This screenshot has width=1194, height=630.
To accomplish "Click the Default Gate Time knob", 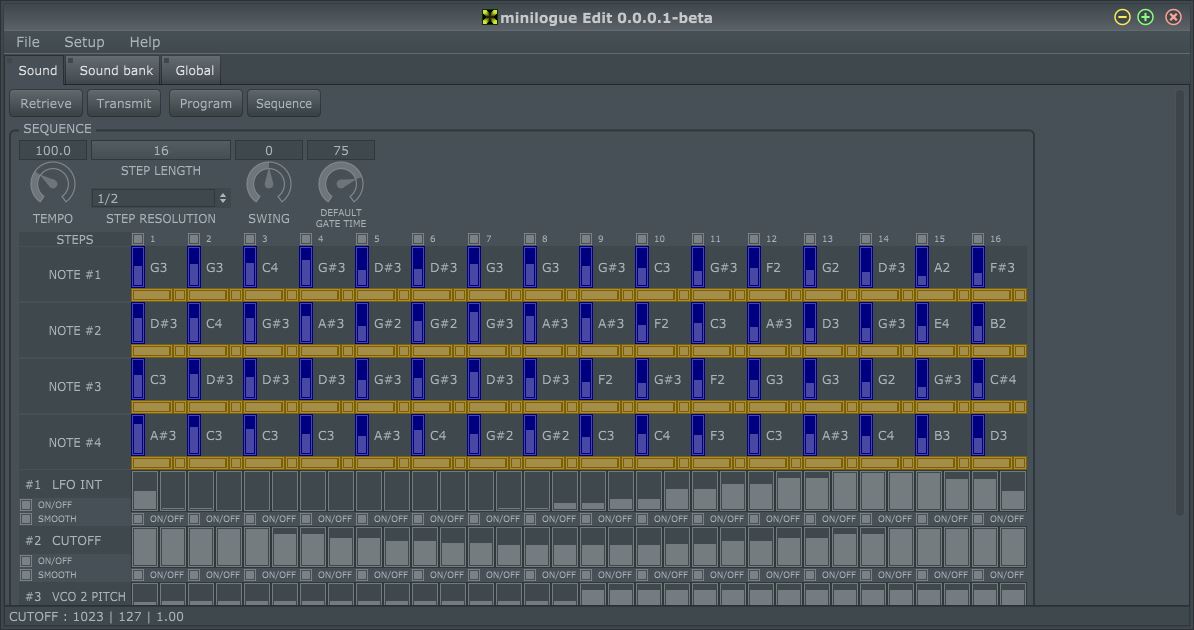I will [340, 184].
